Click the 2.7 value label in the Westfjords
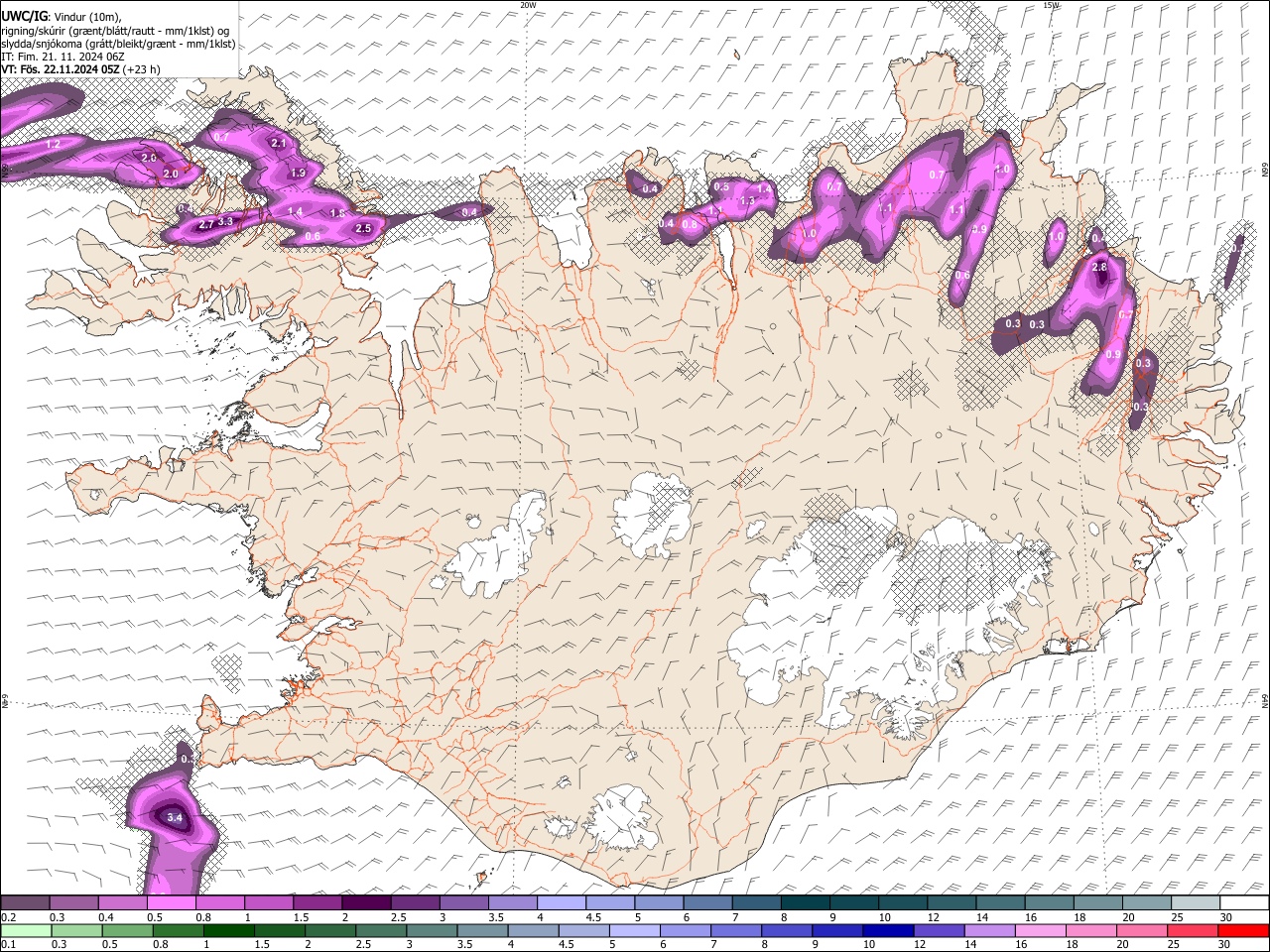Screen dimensions: 1270x952 [206, 225]
